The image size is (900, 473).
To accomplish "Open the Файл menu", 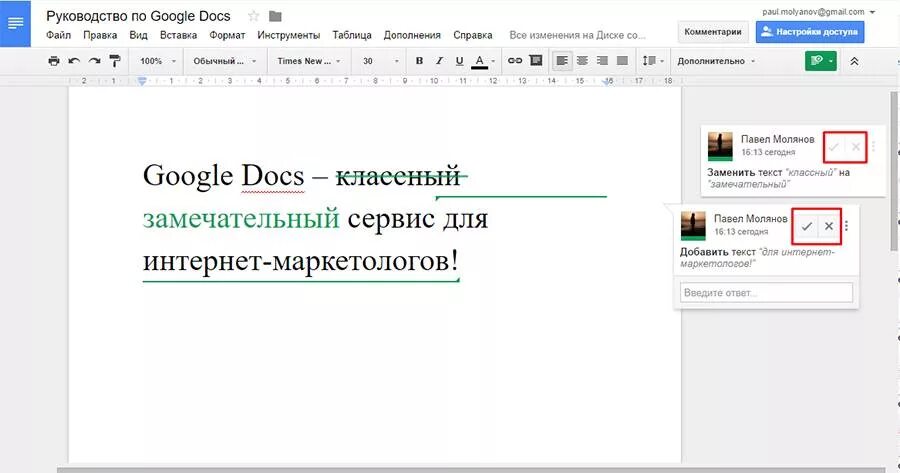I will [59, 35].
